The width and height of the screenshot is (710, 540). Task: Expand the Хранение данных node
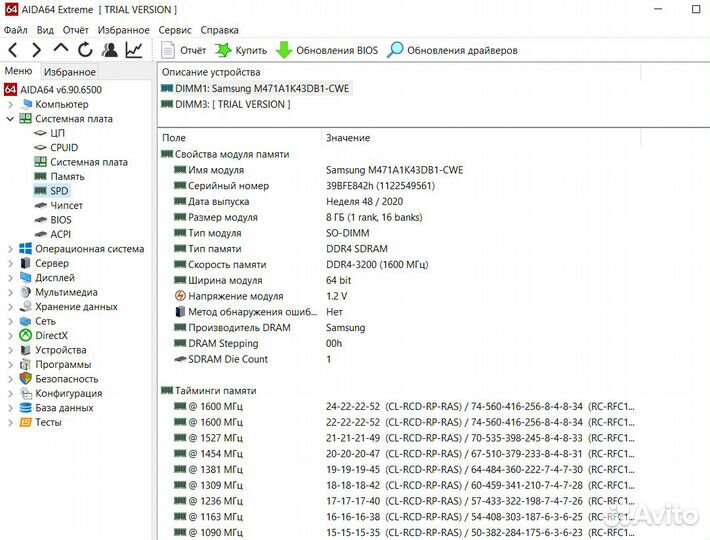click(10, 307)
